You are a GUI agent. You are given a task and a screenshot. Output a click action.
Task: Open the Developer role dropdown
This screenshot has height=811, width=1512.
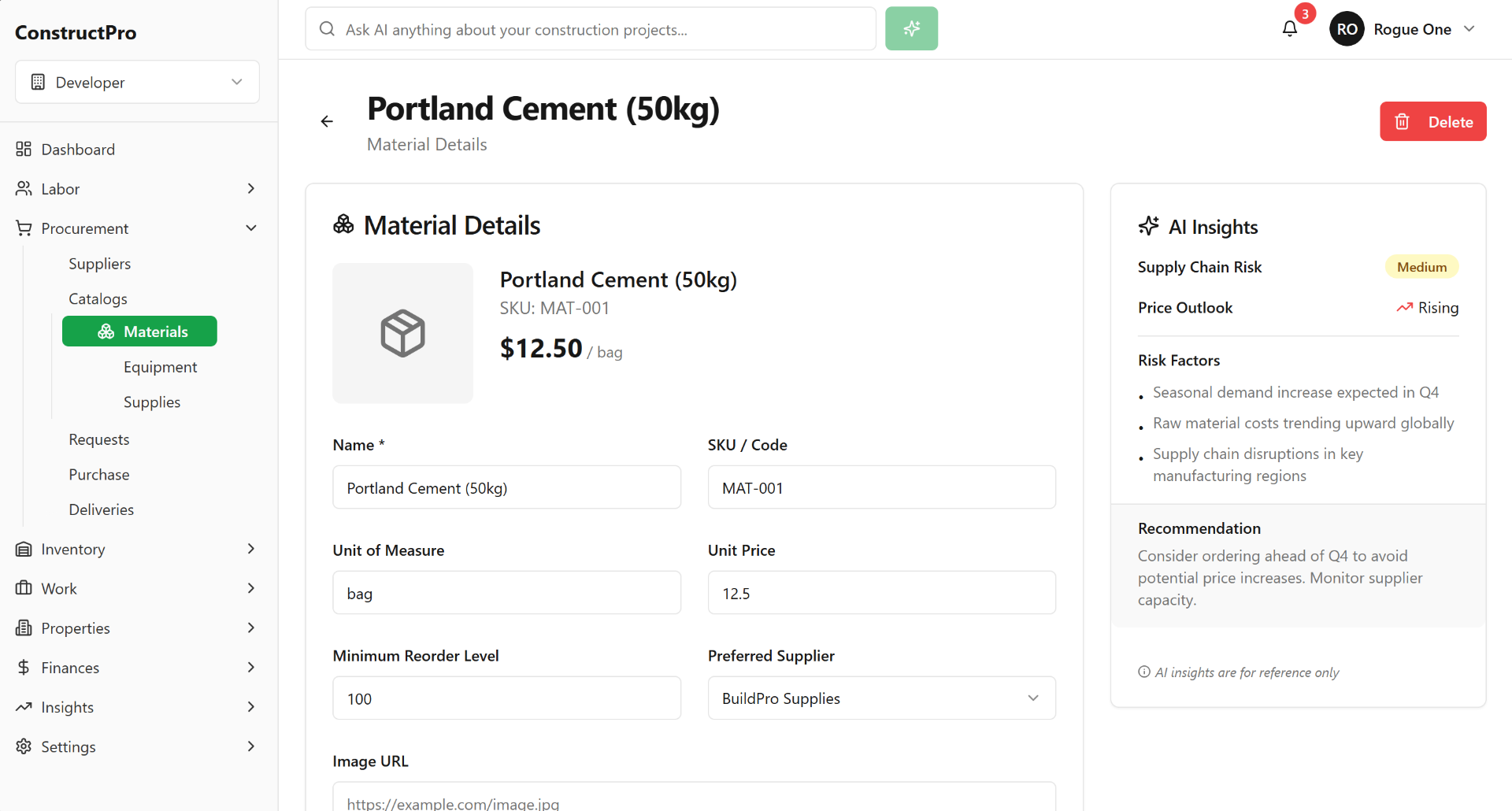tap(137, 82)
